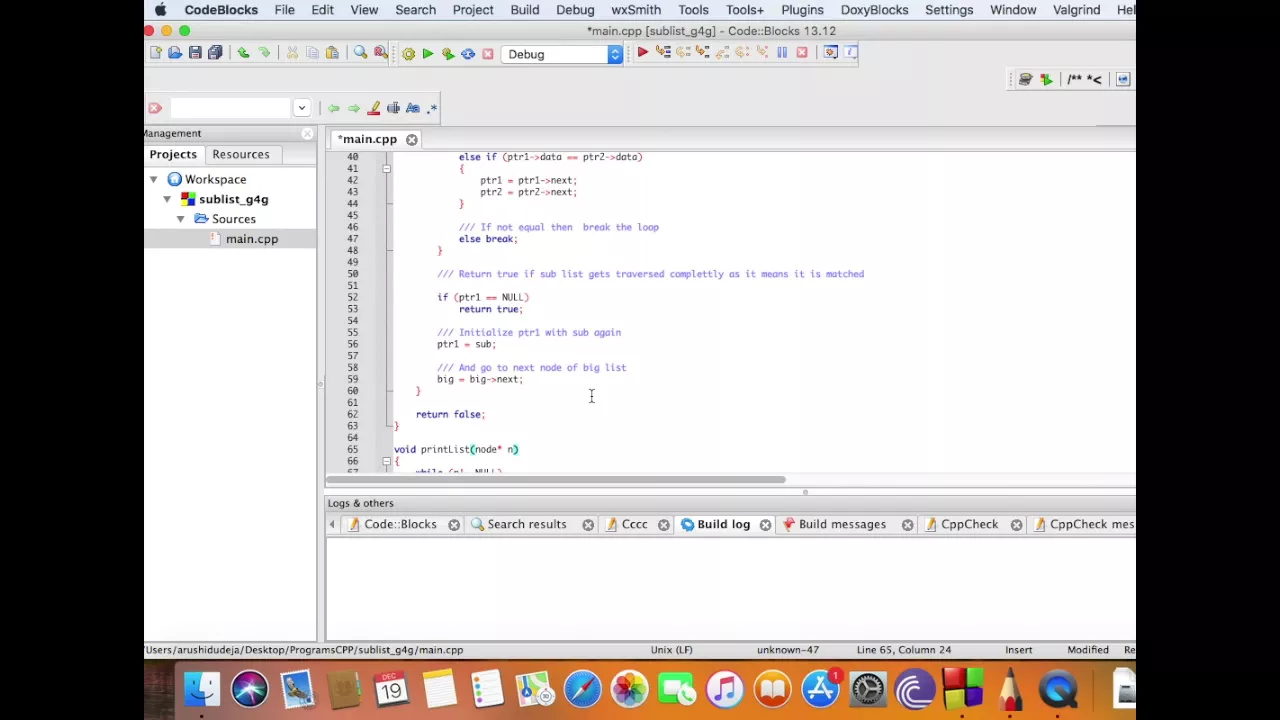Image resolution: width=1280 pixels, height=720 pixels.
Task: Click the horizontal scrollbar of the editor
Action: tap(556, 480)
